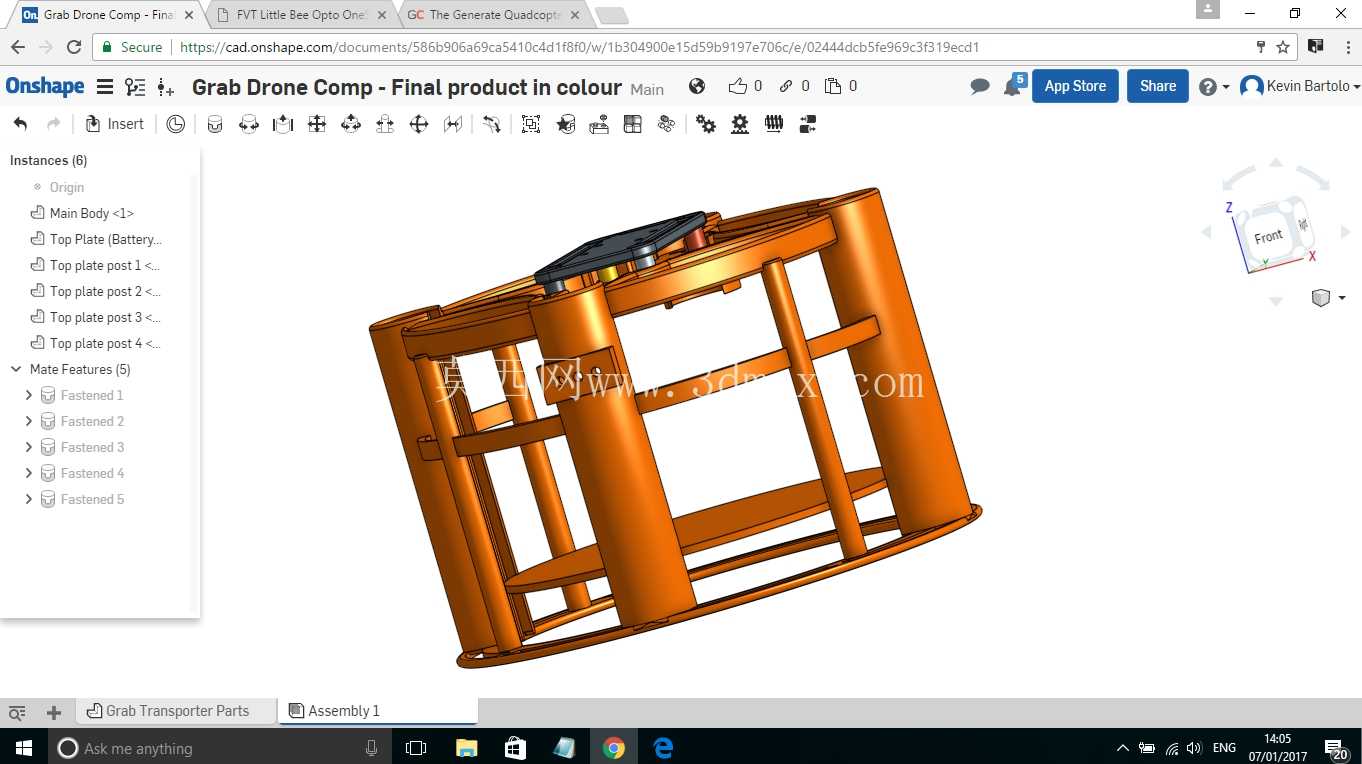Bookmark this page with the star icon

point(1283,47)
